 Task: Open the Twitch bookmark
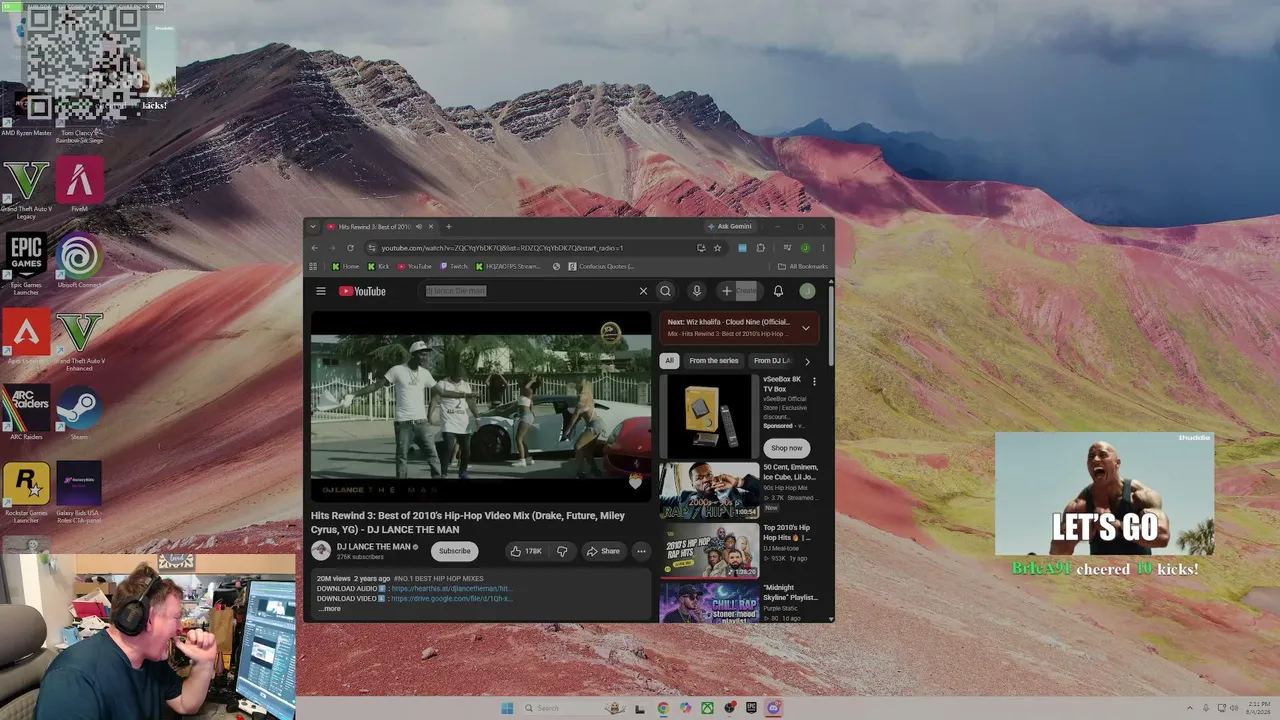click(453, 267)
